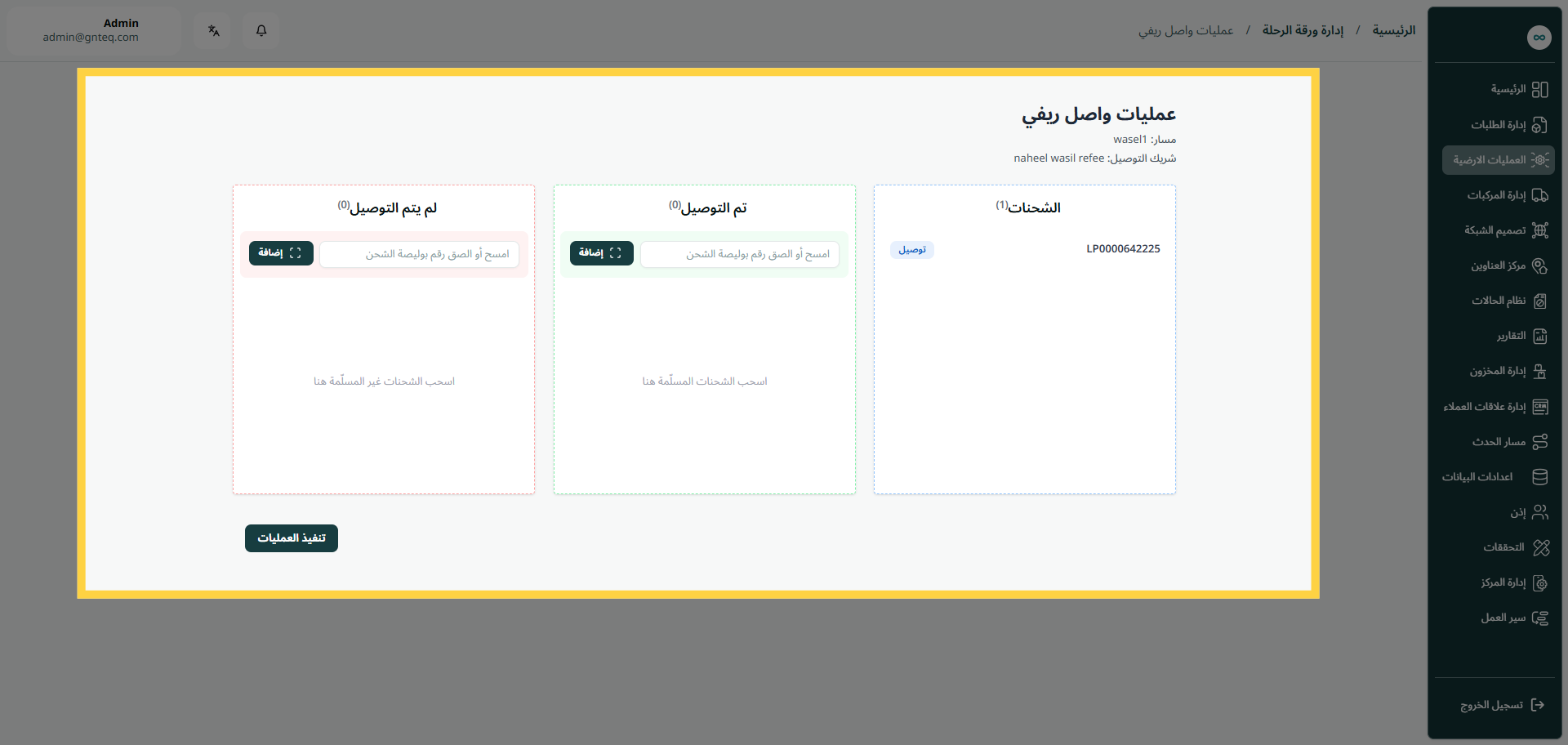Click مسار: wasel1 text
The width and height of the screenshot is (1568, 745).
pos(1144,140)
